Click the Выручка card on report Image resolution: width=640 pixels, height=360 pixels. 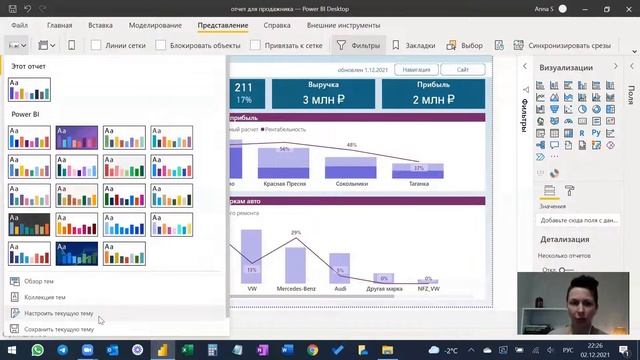pyautogui.click(x=323, y=93)
